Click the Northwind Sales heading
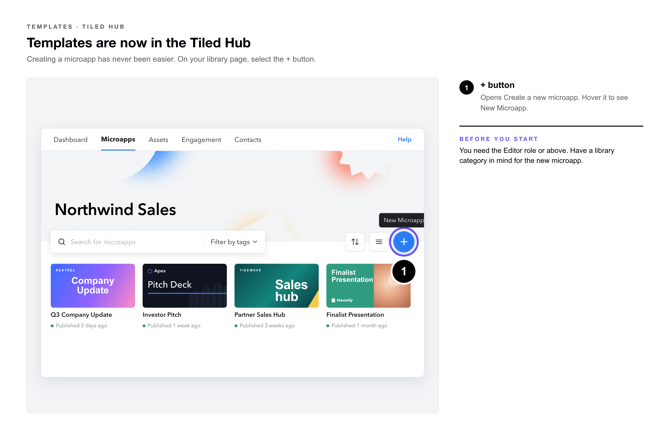 pos(115,209)
